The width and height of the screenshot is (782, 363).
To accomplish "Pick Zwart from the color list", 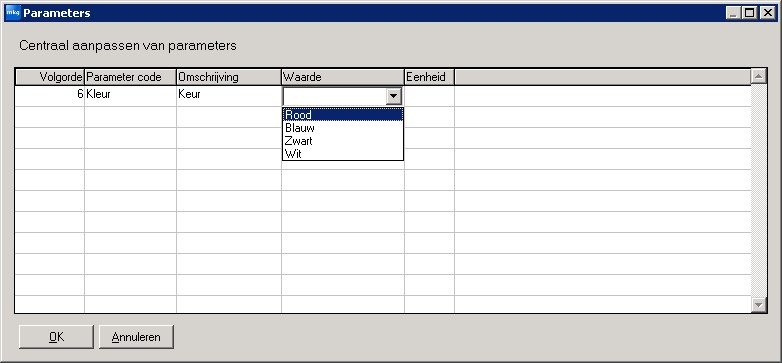I will pyautogui.click(x=343, y=141).
